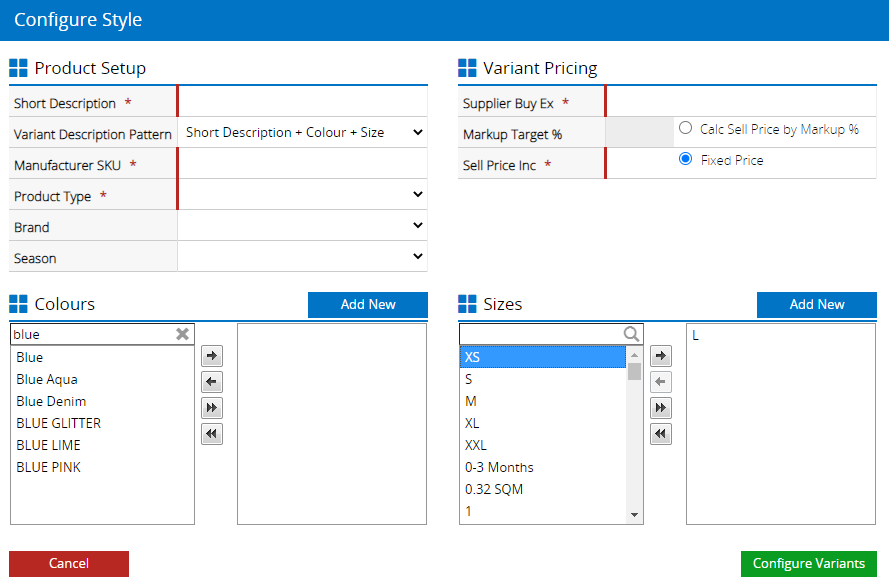Click the Markup Target % field

point(640,133)
